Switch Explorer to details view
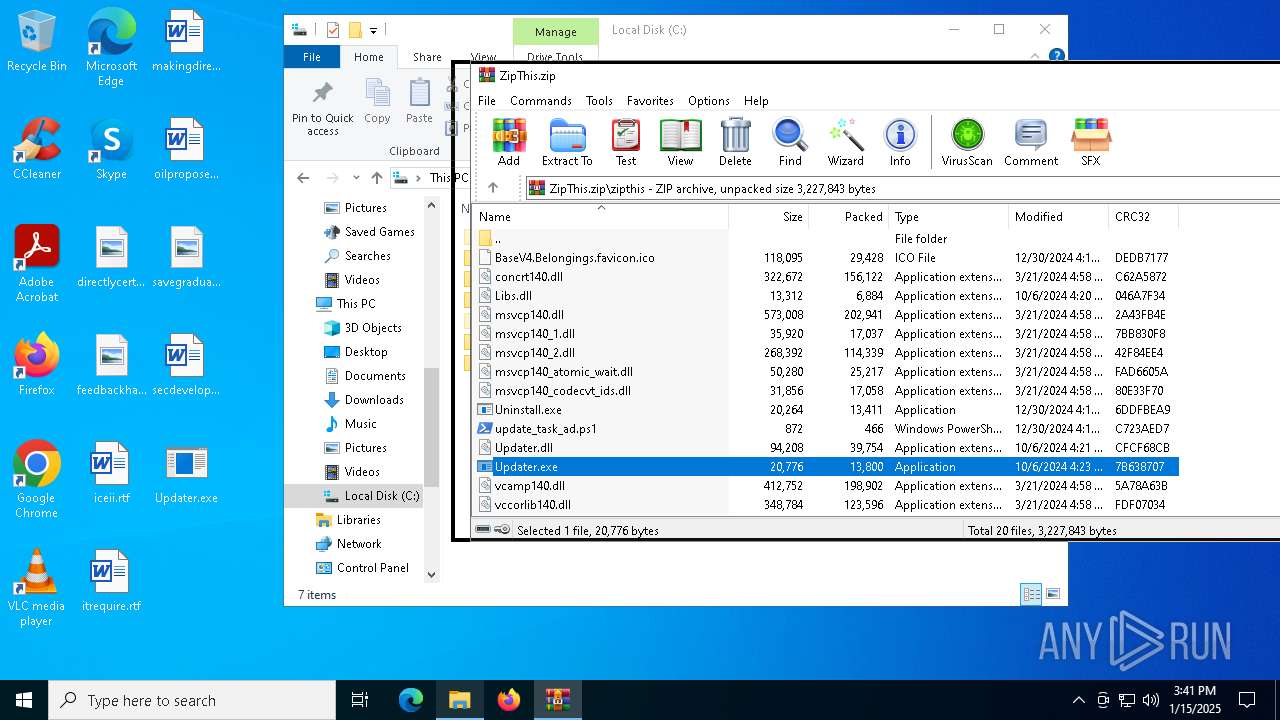This screenshot has width=1280, height=720. (x=1031, y=594)
